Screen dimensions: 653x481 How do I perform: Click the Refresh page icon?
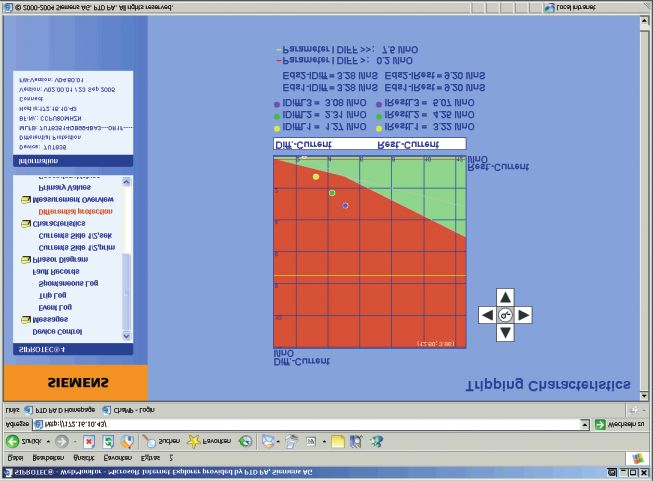(x=108, y=441)
